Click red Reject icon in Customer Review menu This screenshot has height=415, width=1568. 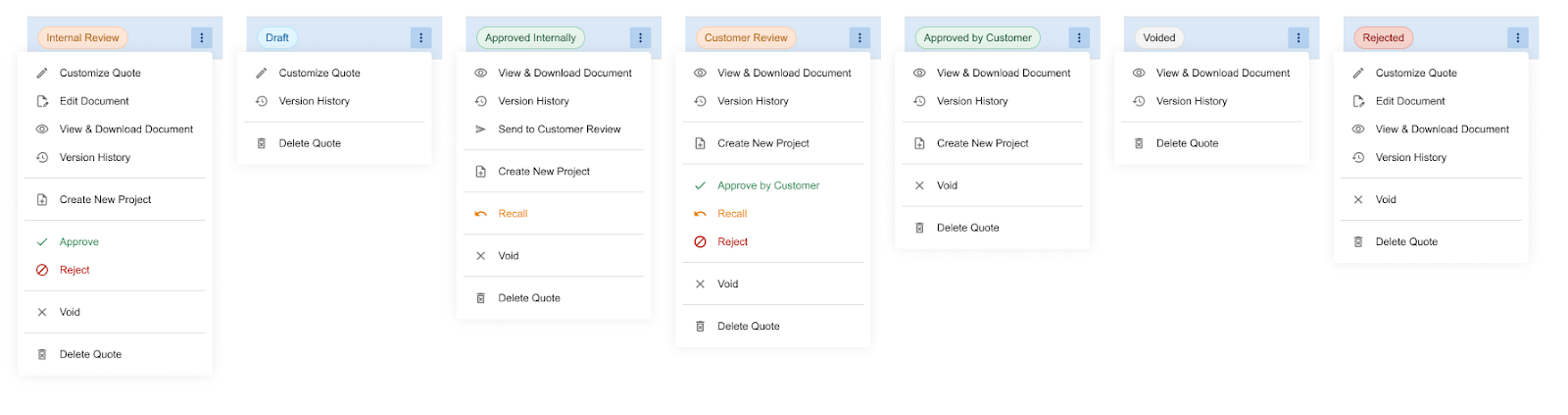(x=700, y=242)
